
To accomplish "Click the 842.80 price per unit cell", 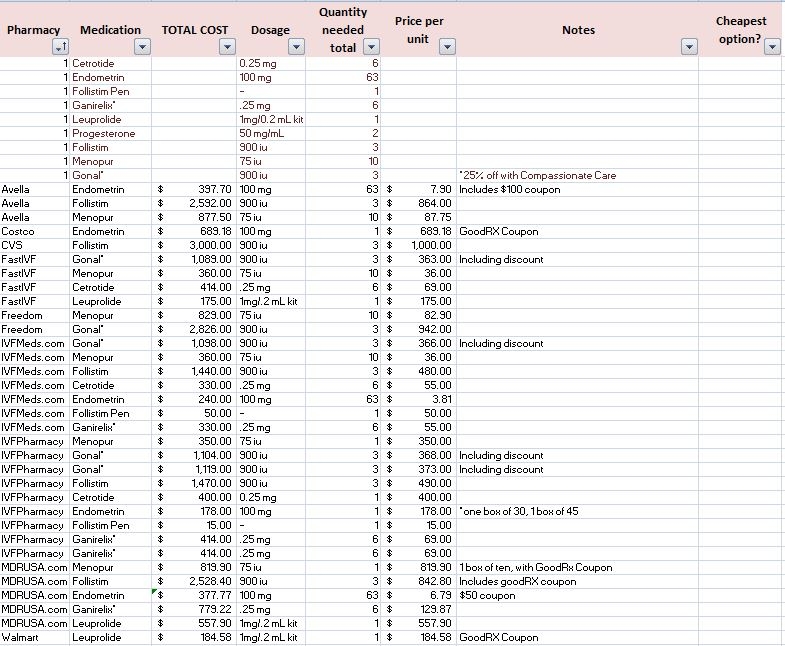I will 419,582.
